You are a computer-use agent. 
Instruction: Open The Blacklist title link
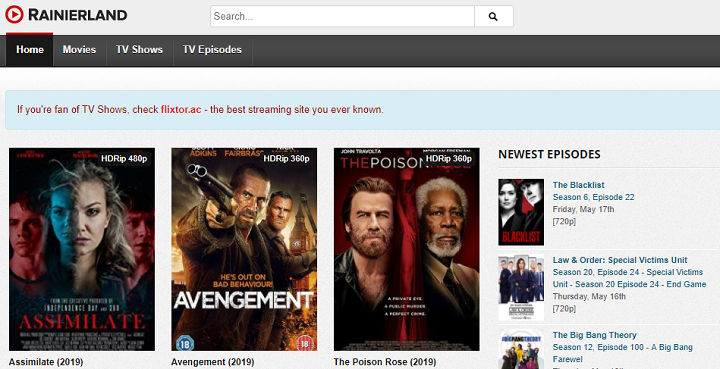pos(579,185)
